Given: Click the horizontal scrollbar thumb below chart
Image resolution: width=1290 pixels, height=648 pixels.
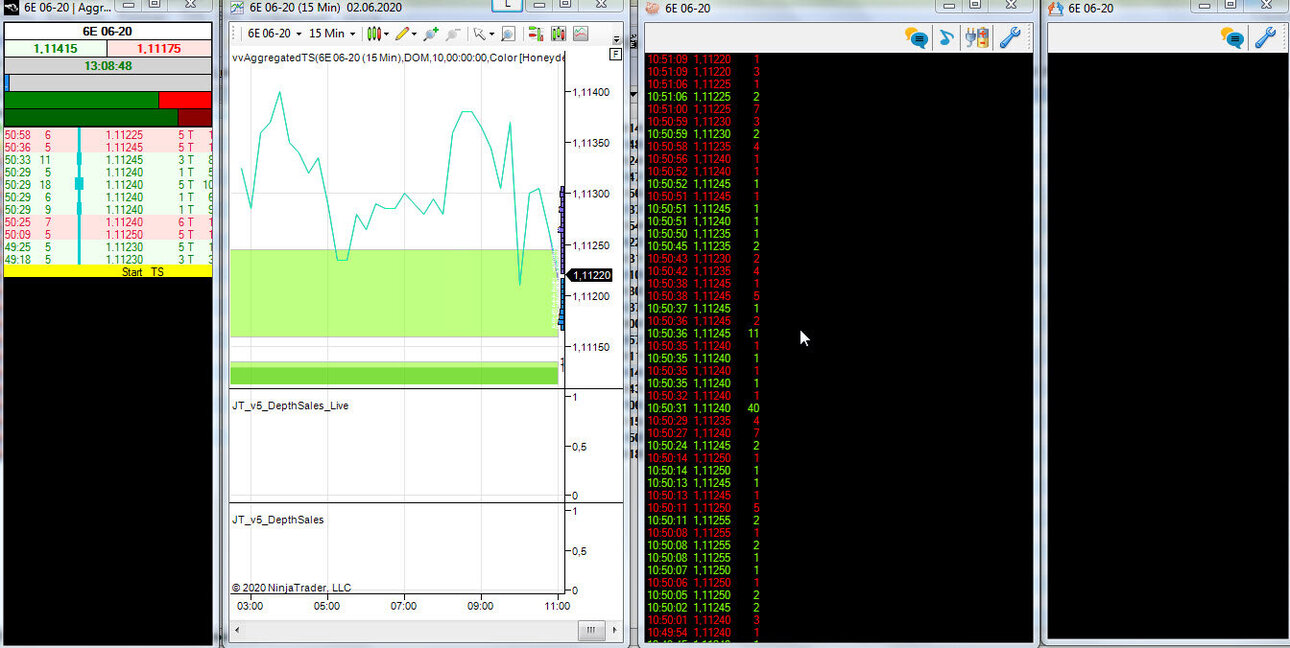Looking at the screenshot, I should click(x=592, y=630).
